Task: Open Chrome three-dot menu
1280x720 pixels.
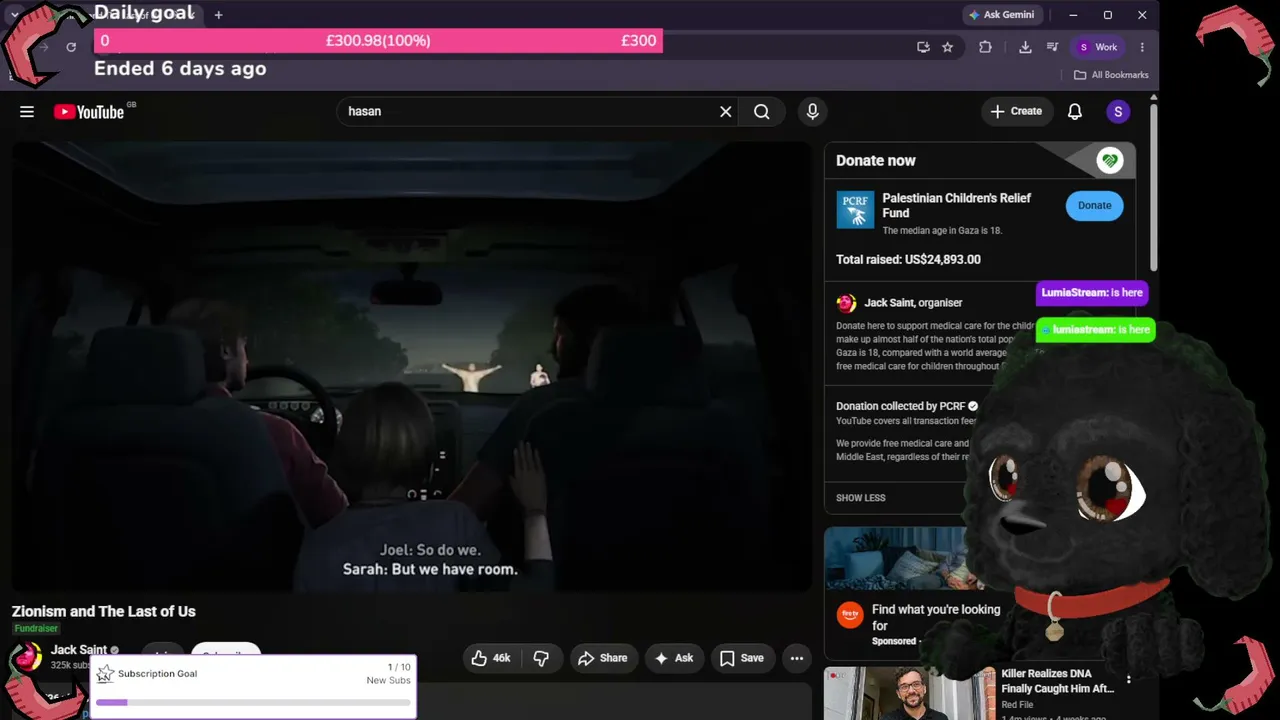Action: pos(1142,47)
